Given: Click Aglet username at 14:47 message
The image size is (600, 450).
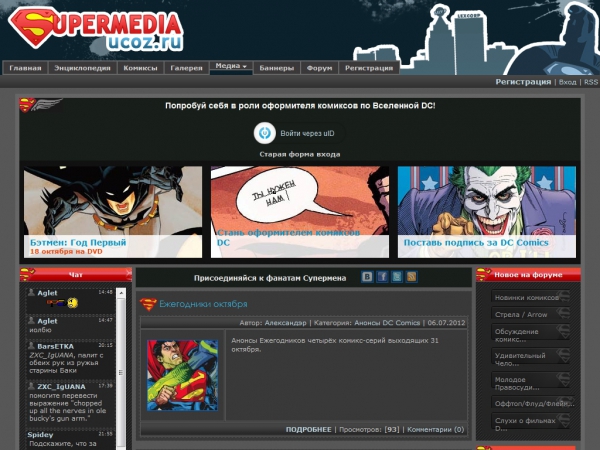Looking at the screenshot, I should point(47,321).
